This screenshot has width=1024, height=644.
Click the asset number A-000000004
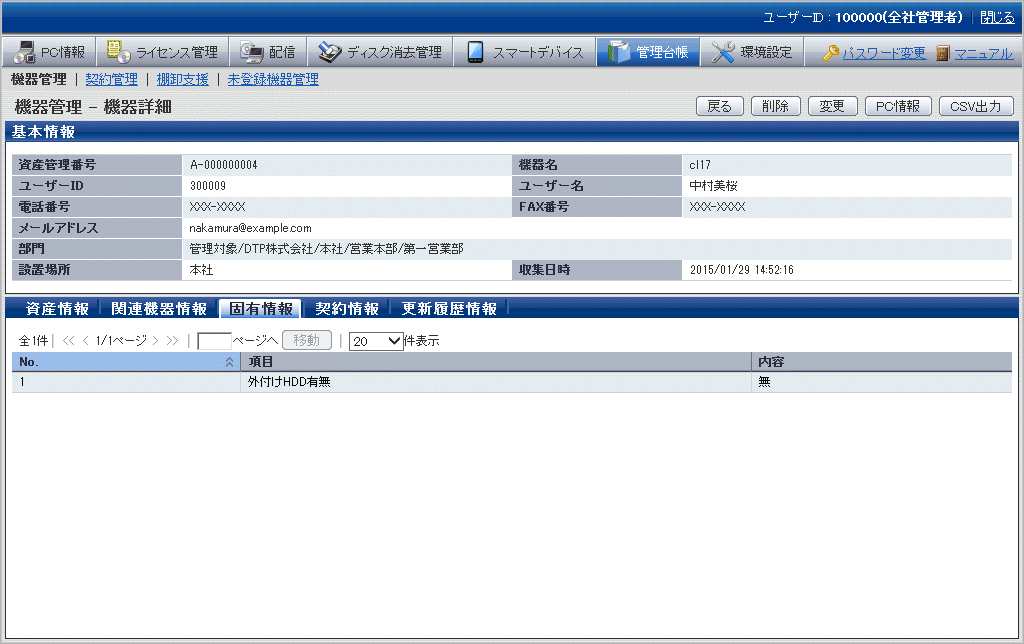pyautogui.click(x=223, y=165)
